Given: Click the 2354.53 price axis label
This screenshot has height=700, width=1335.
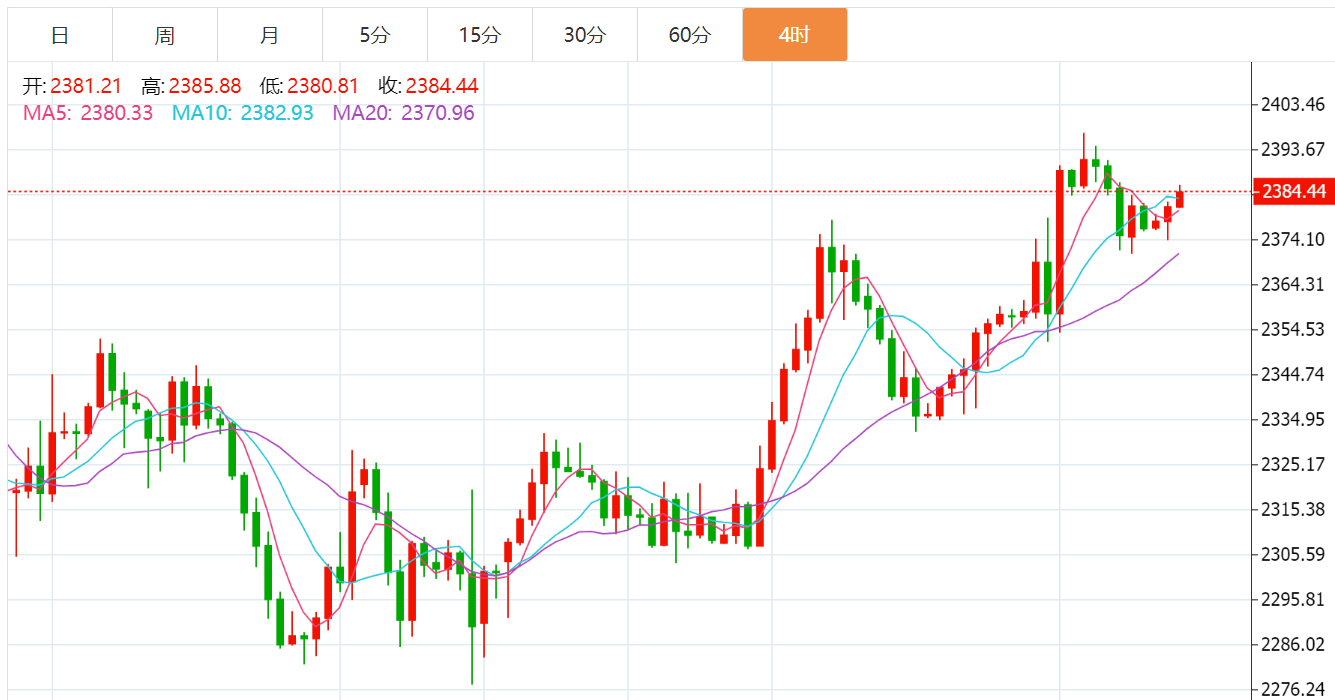Looking at the screenshot, I should (1293, 329).
